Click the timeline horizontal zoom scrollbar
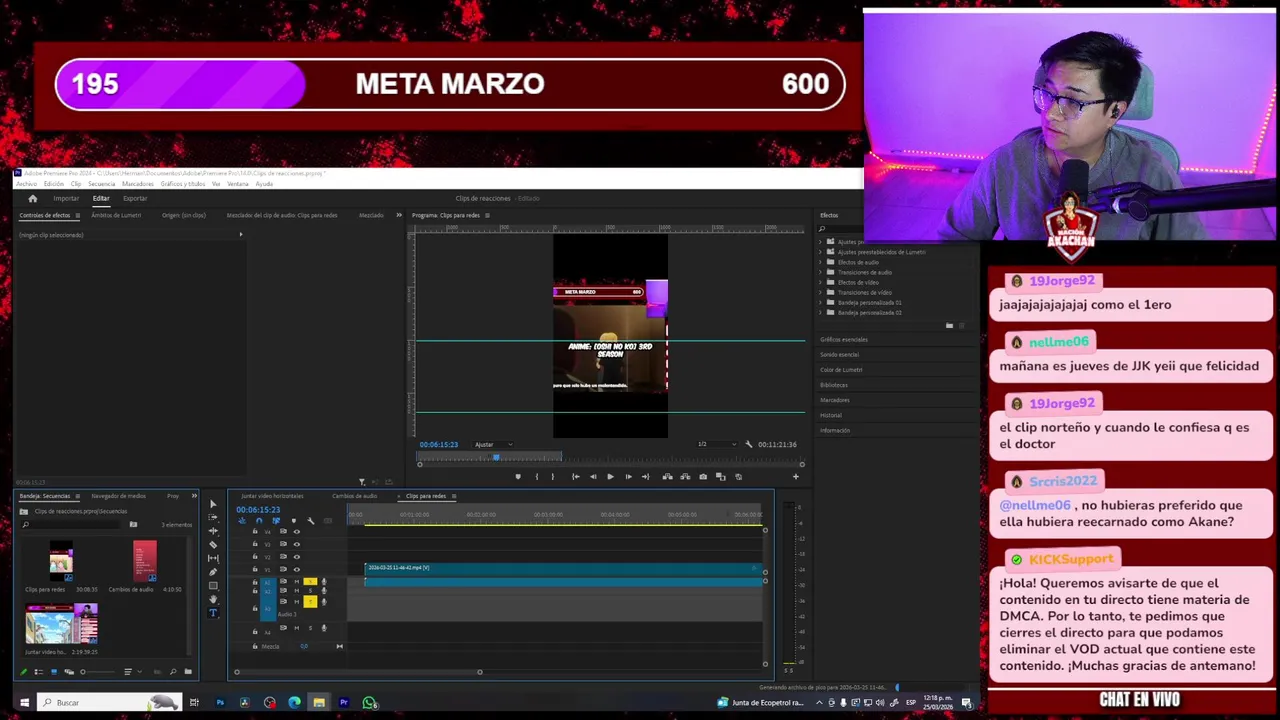Image resolution: width=1280 pixels, height=720 pixels. tap(358, 672)
